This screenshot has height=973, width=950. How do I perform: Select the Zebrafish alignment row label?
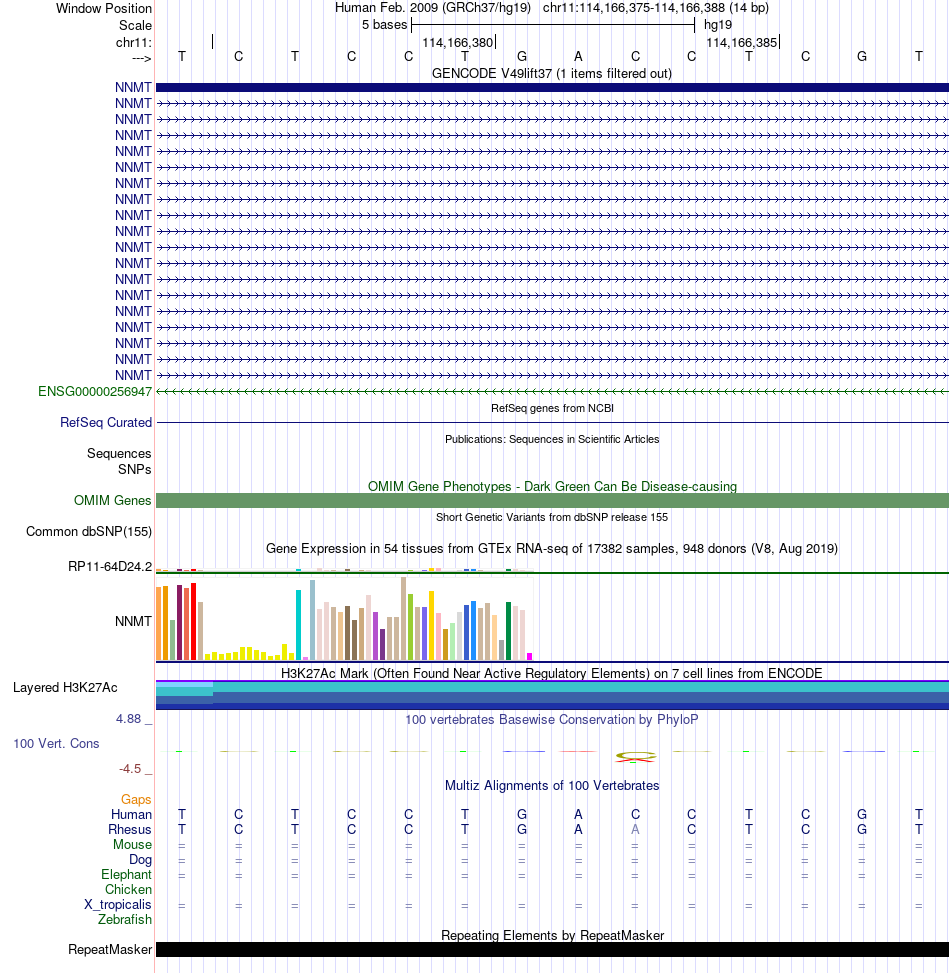coord(125,920)
